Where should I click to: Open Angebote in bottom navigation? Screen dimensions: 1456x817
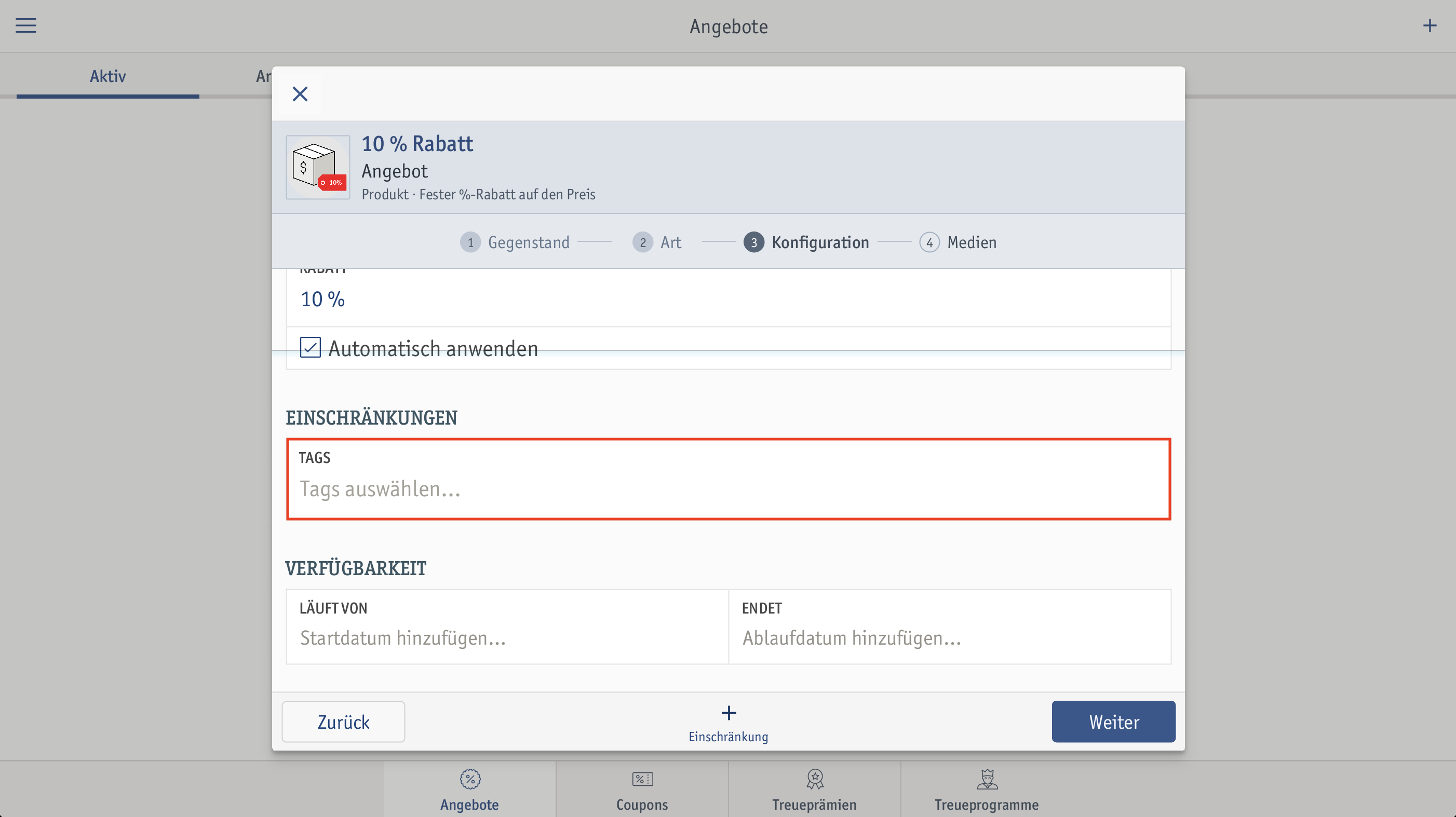[x=470, y=789]
